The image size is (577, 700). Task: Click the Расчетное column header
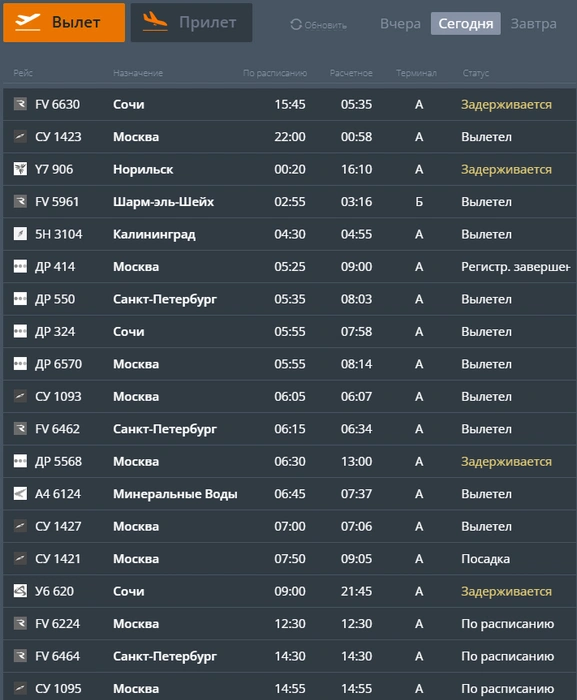(351, 73)
